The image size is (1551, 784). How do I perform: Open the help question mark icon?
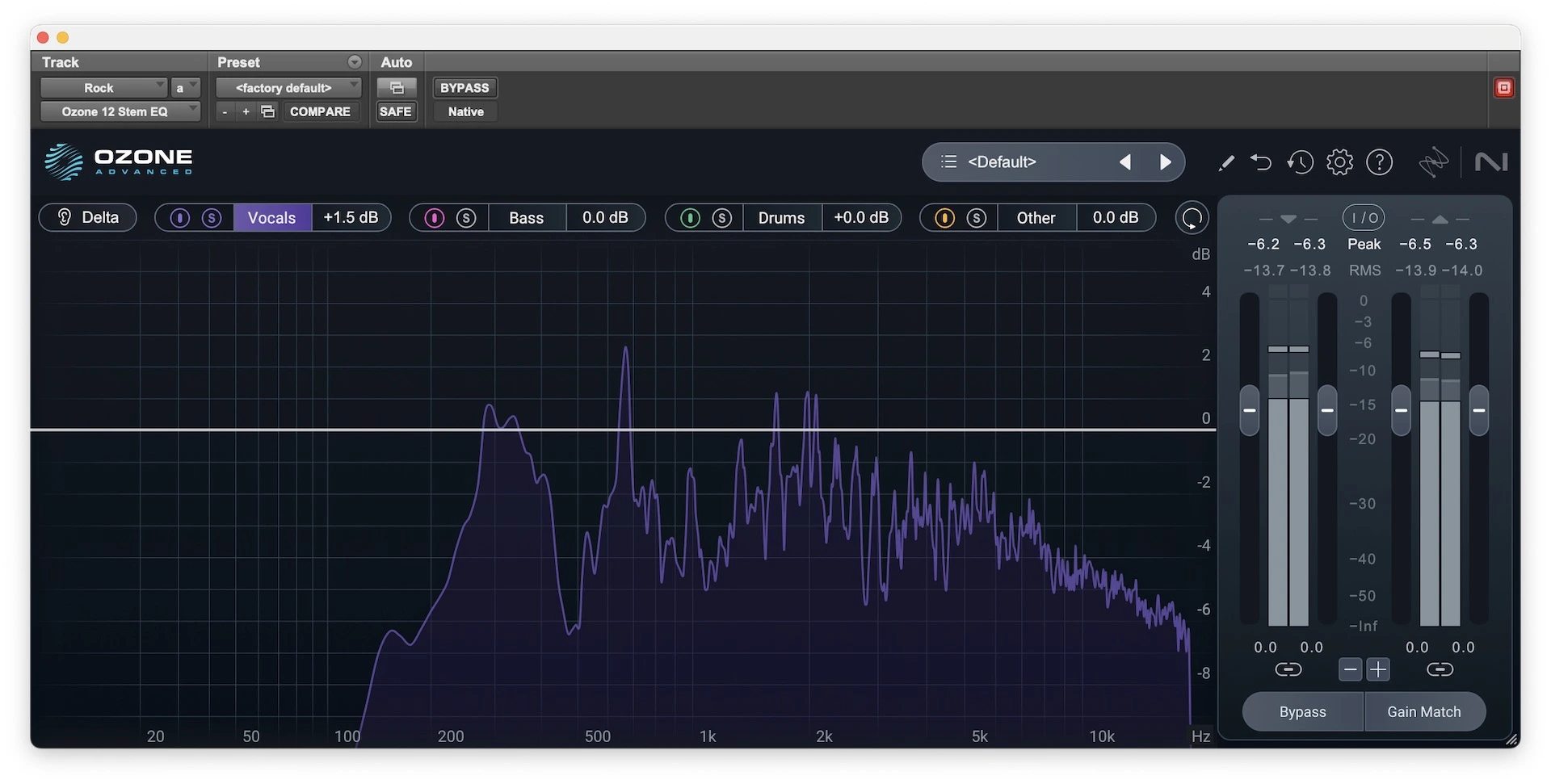point(1379,162)
